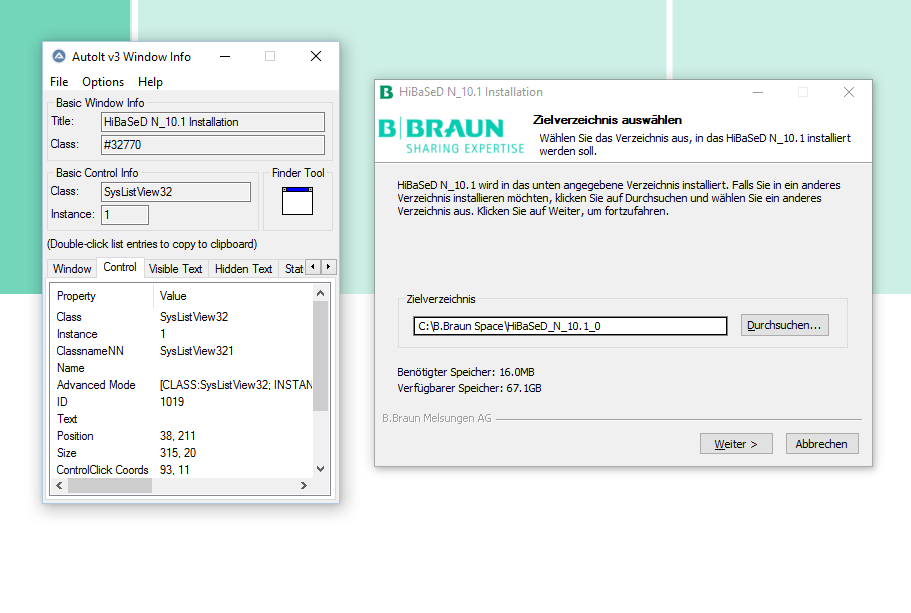Click the AutoIt v3 Window Info title icon
The width and height of the screenshot is (911, 613).
59,56
